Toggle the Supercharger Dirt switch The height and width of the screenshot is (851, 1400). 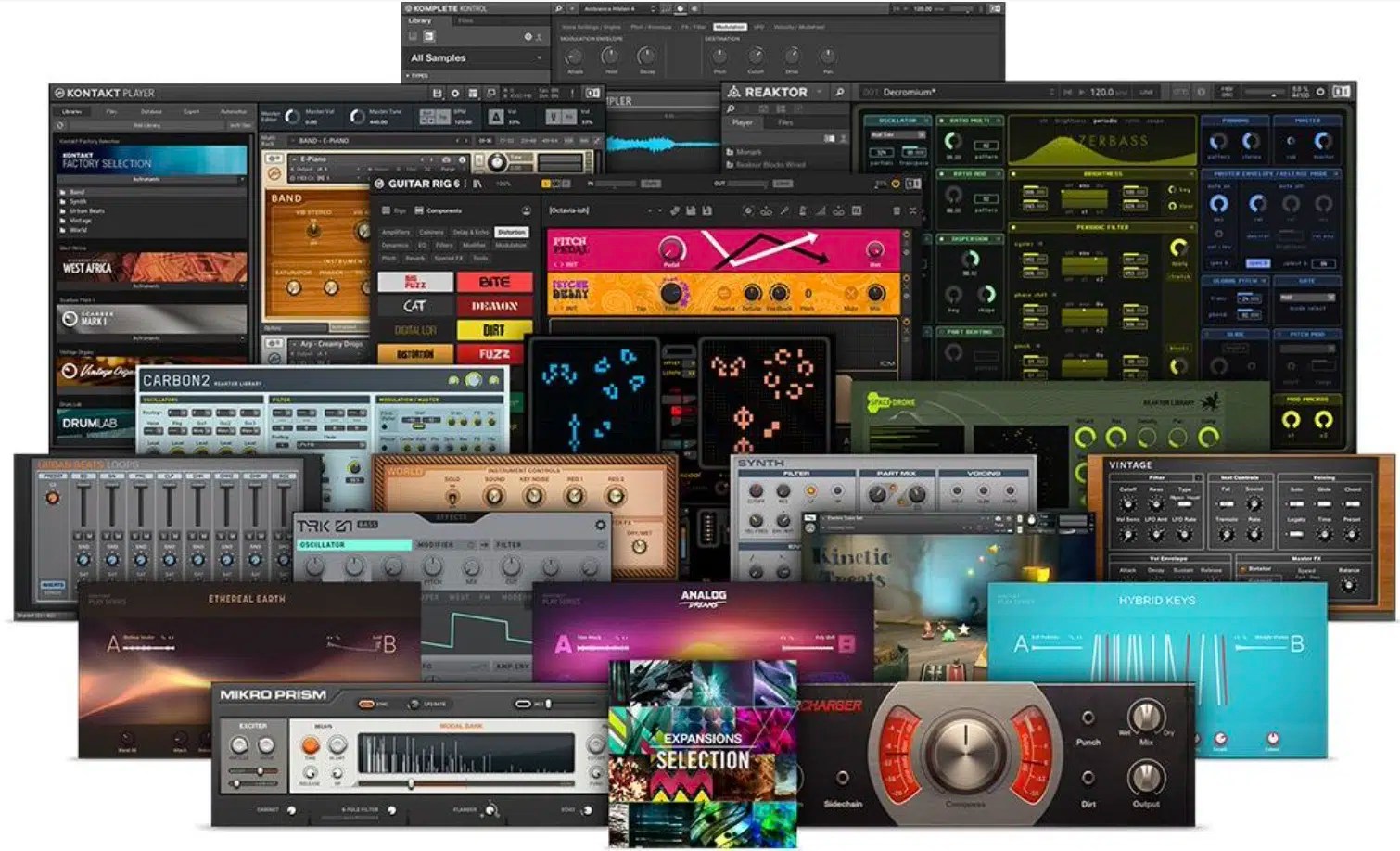[x=1088, y=779]
